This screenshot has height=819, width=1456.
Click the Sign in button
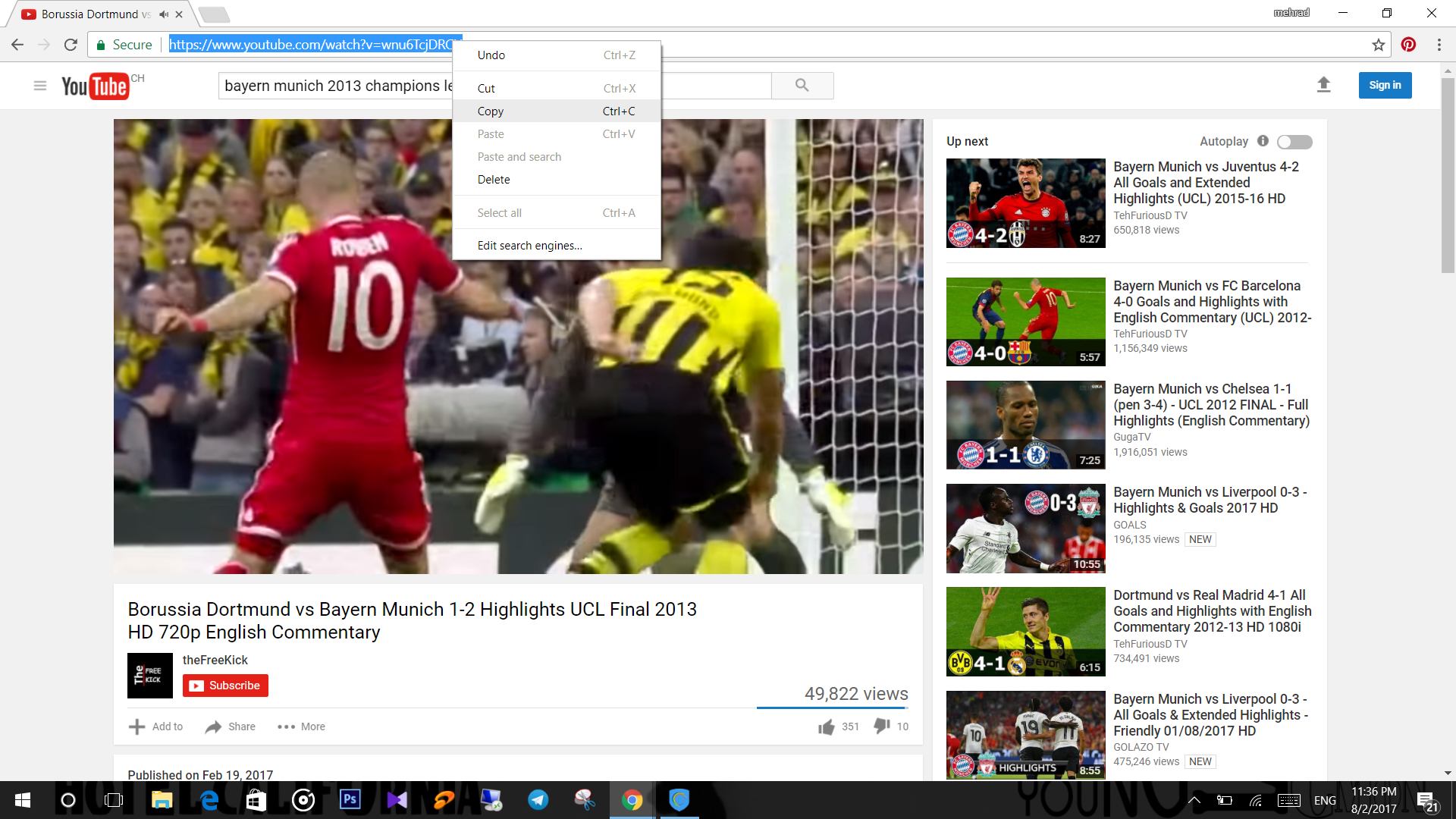pyautogui.click(x=1385, y=85)
